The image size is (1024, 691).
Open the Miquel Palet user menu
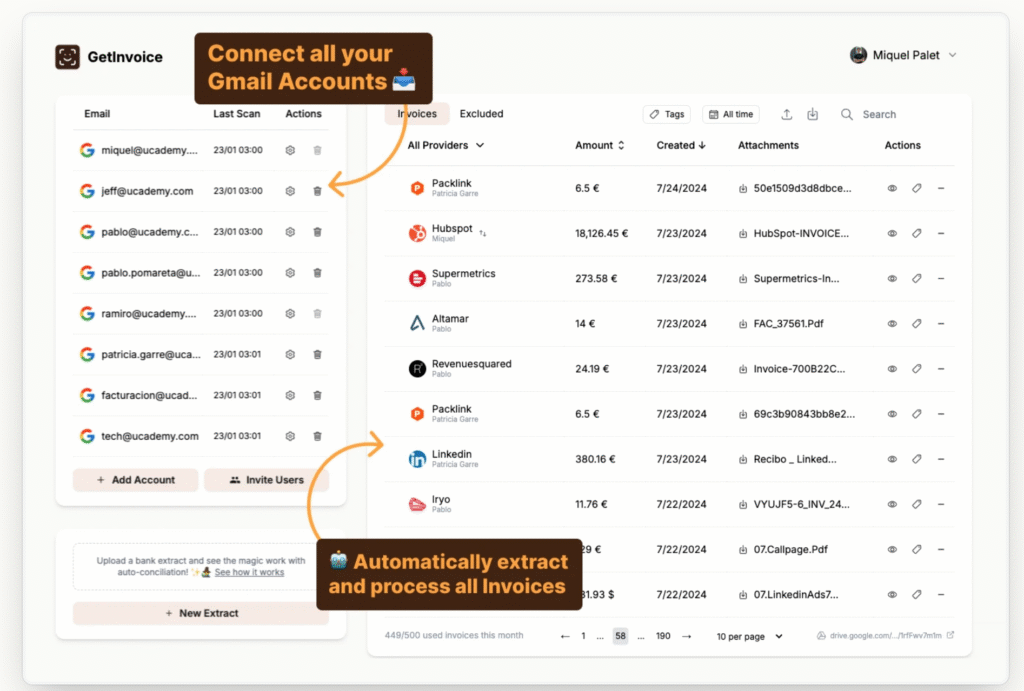904,56
